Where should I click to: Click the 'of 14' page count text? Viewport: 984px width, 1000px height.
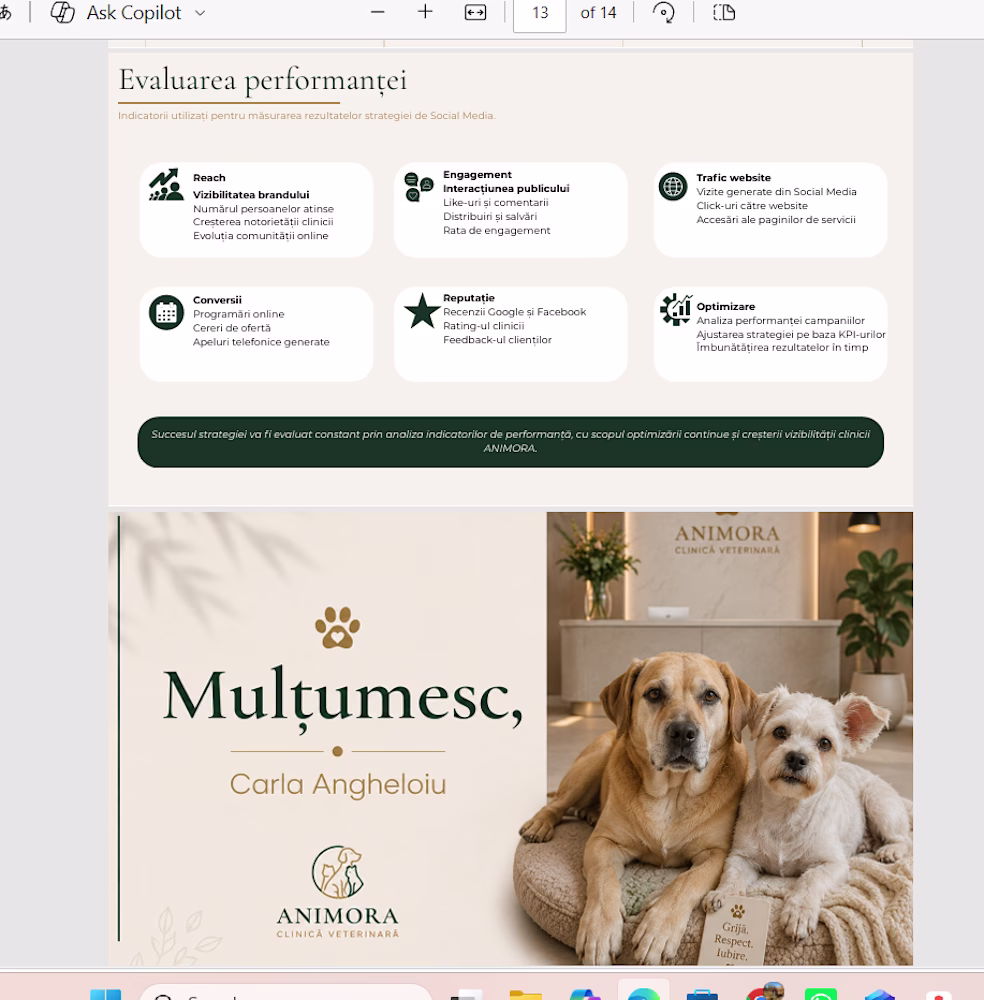coord(598,13)
